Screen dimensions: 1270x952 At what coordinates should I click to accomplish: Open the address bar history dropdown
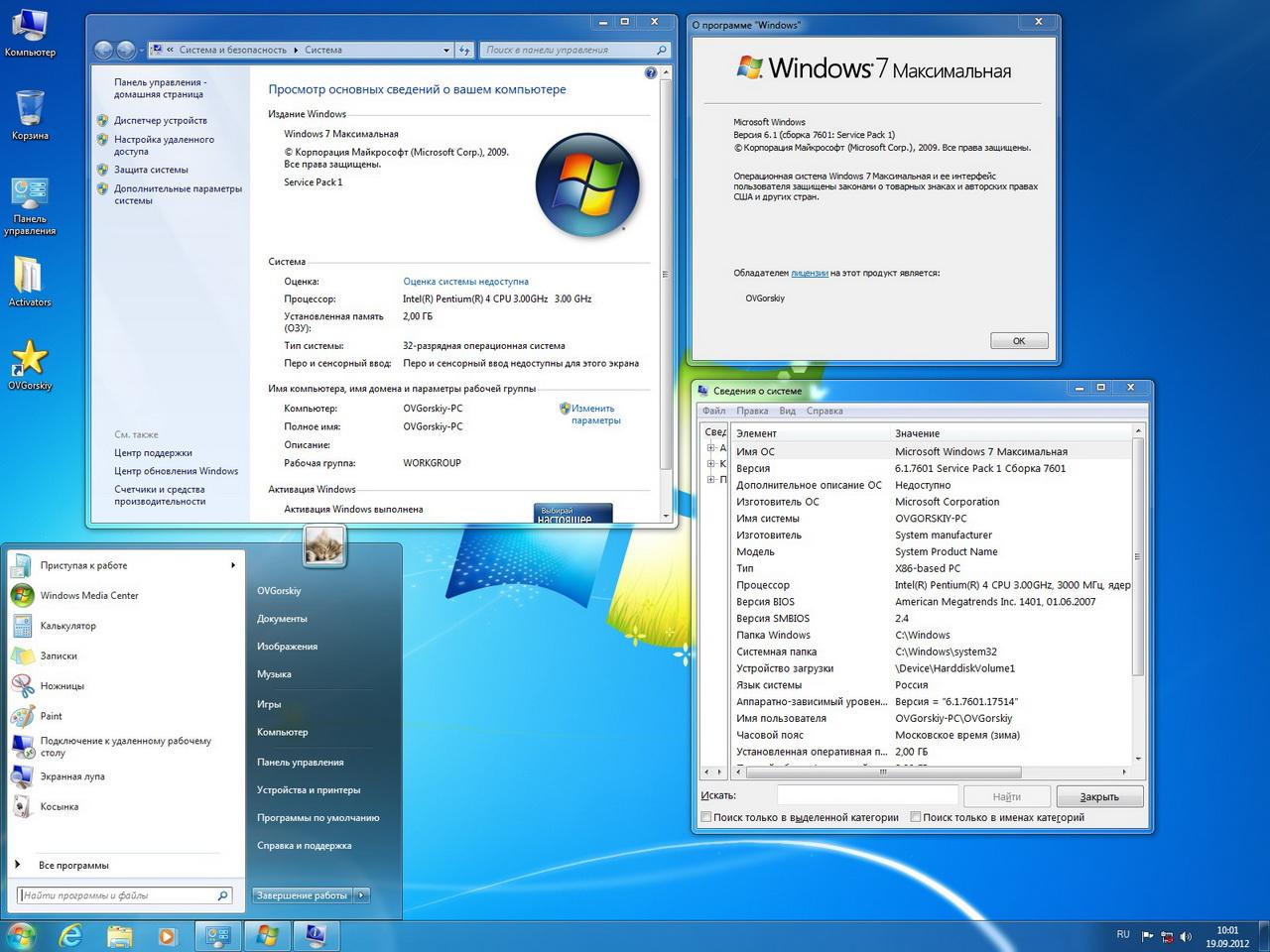(x=446, y=50)
